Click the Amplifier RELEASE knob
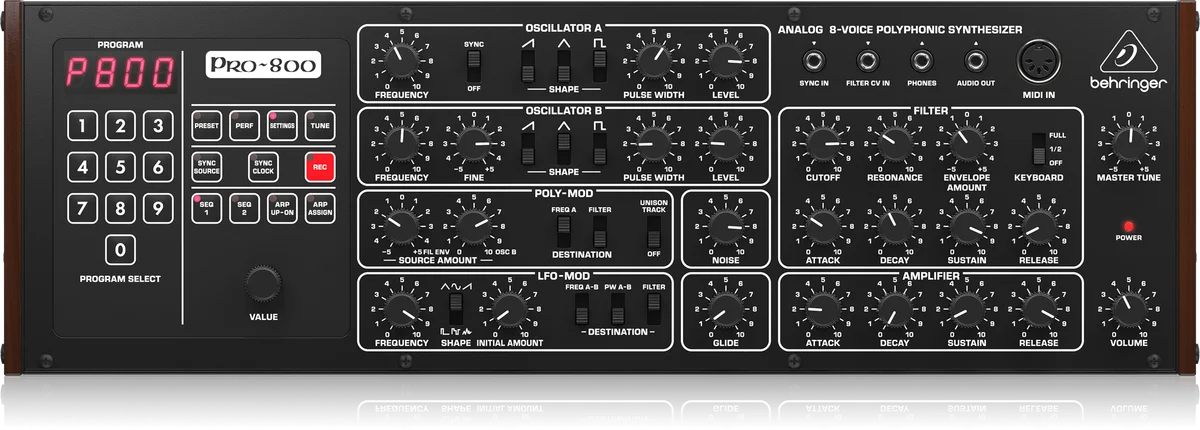The image size is (1200, 430). tap(1038, 310)
